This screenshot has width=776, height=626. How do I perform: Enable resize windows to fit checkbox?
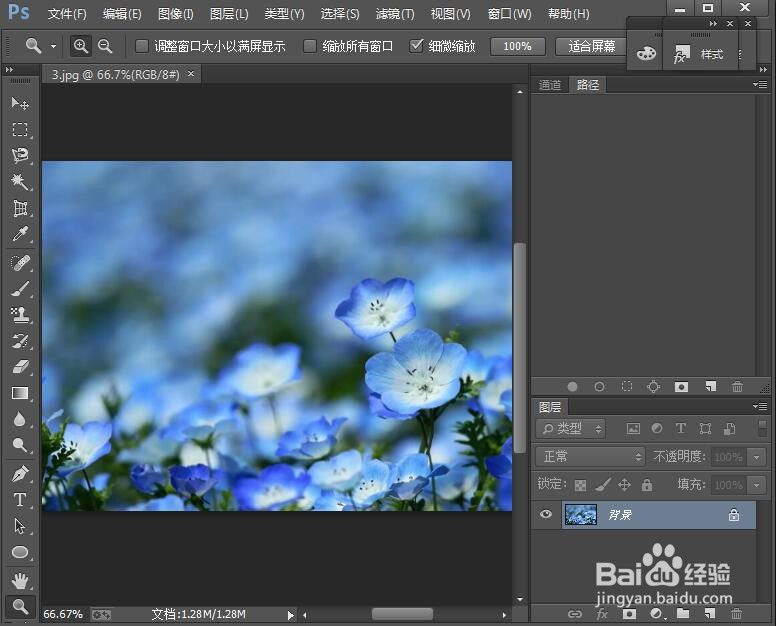point(142,46)
